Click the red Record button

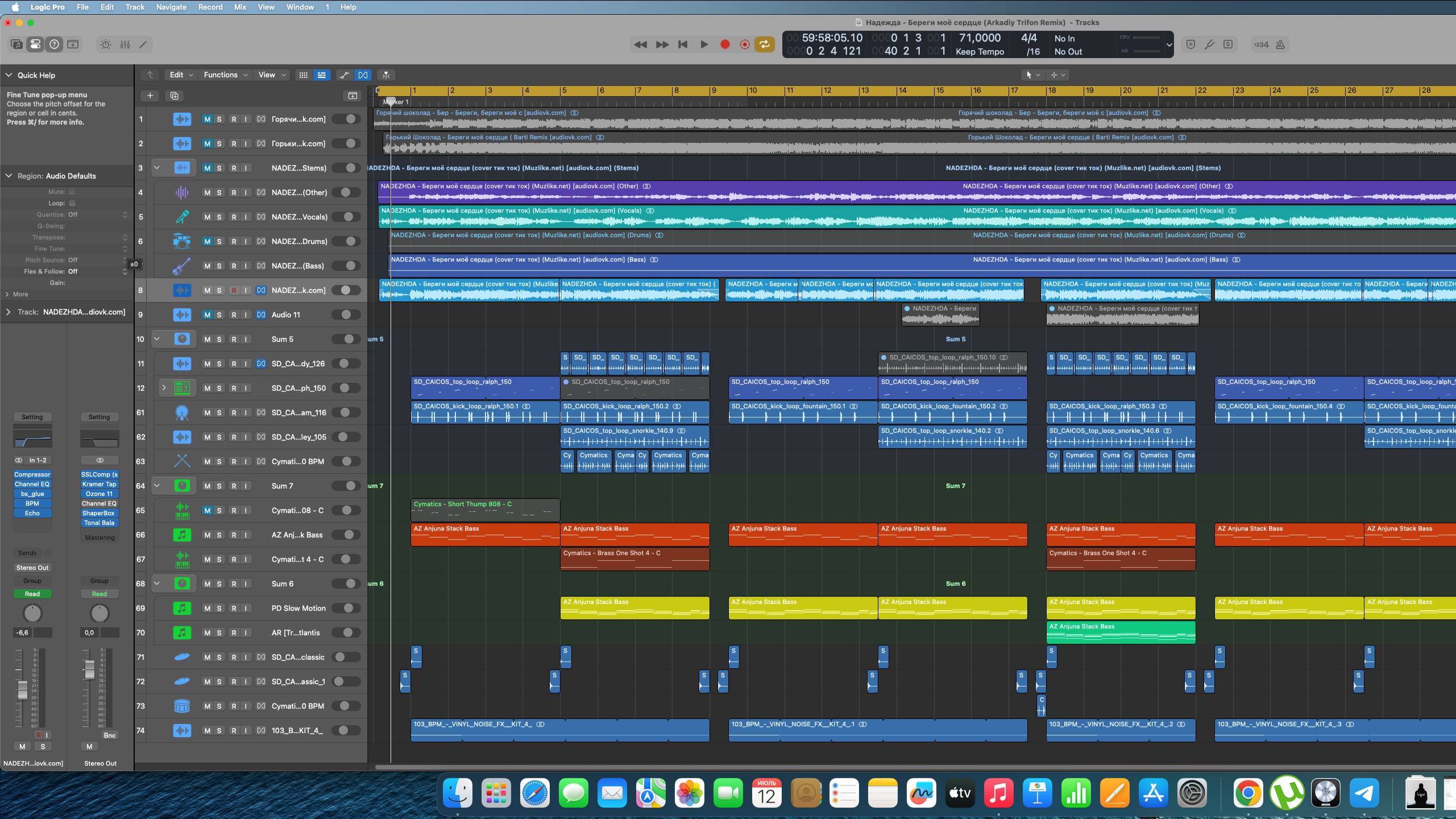725,44
